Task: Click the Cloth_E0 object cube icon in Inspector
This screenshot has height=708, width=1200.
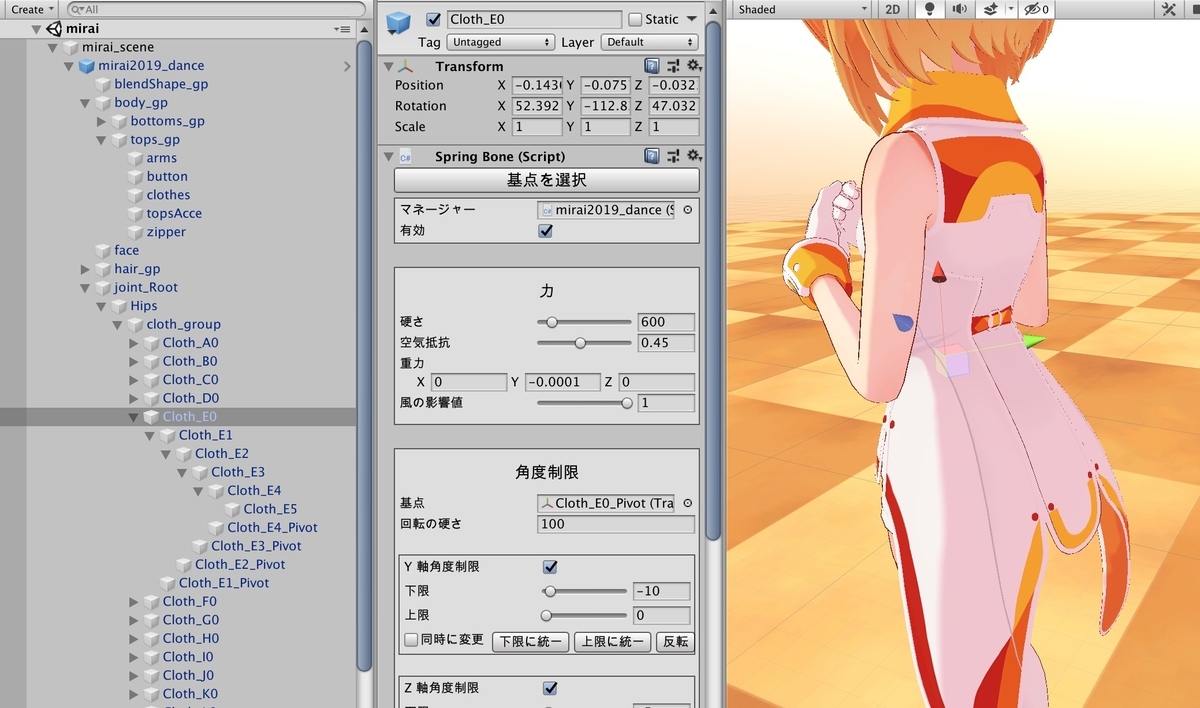Action: click(399, 25)
